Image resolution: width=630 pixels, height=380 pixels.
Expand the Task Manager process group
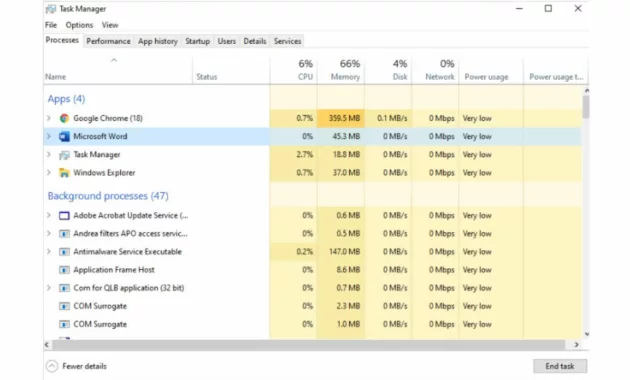tap(49, 154)
